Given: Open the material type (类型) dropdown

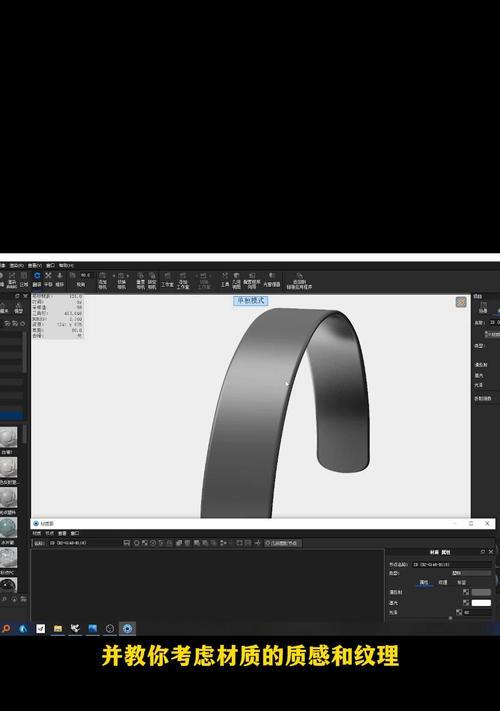Looking at the screenshot, I should click(x=471, y=573).
